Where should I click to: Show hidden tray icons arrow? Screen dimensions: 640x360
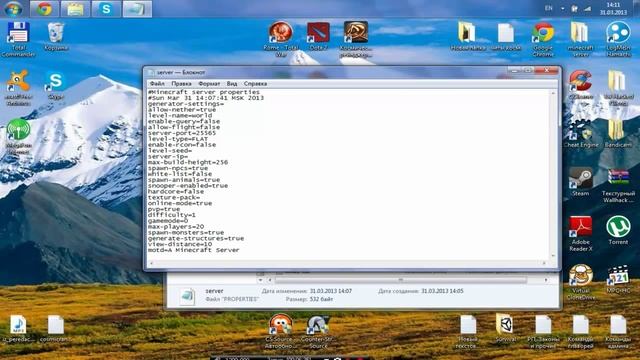click(562, 8)
